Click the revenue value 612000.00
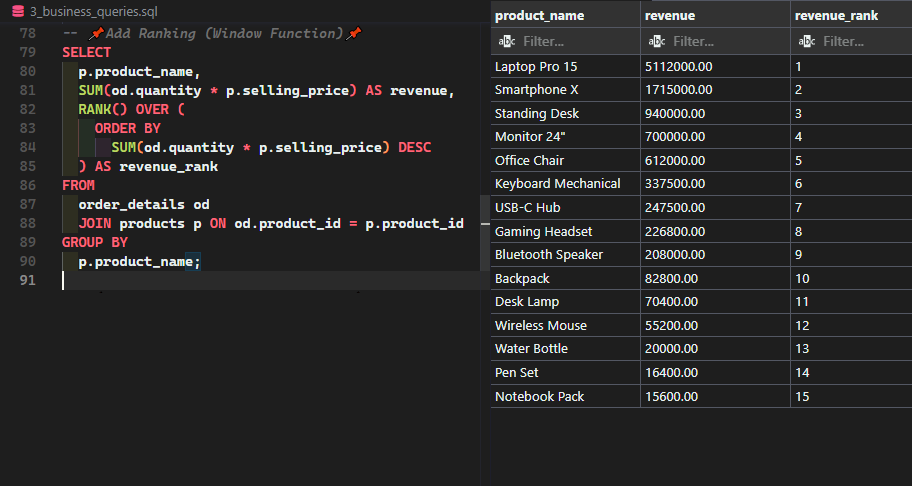Viewport: 912px width, 486px height. [x=675, y=160]
